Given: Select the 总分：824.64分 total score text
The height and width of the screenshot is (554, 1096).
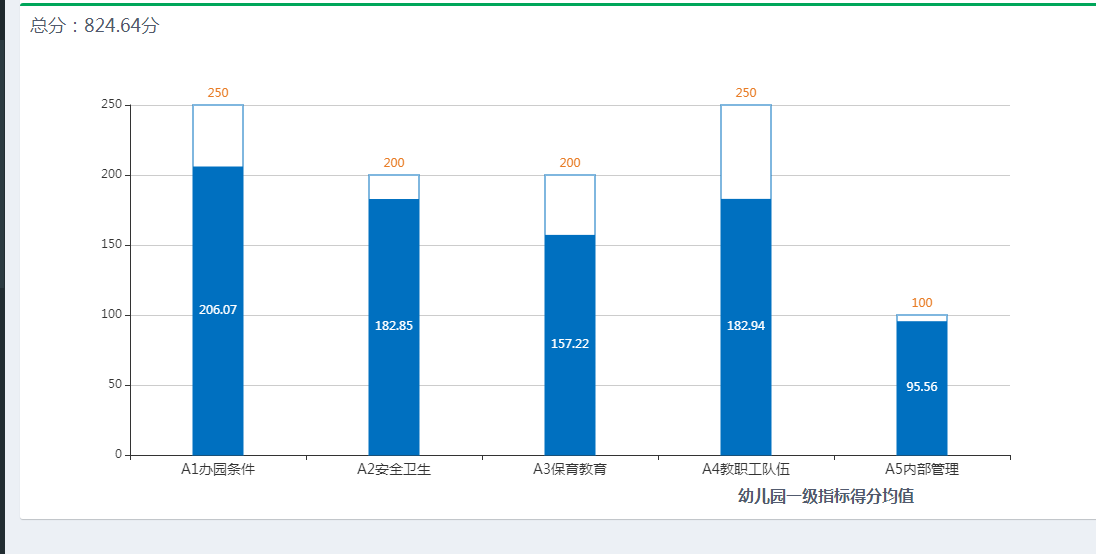Looking at the screenshot, I should click(95, 26).
